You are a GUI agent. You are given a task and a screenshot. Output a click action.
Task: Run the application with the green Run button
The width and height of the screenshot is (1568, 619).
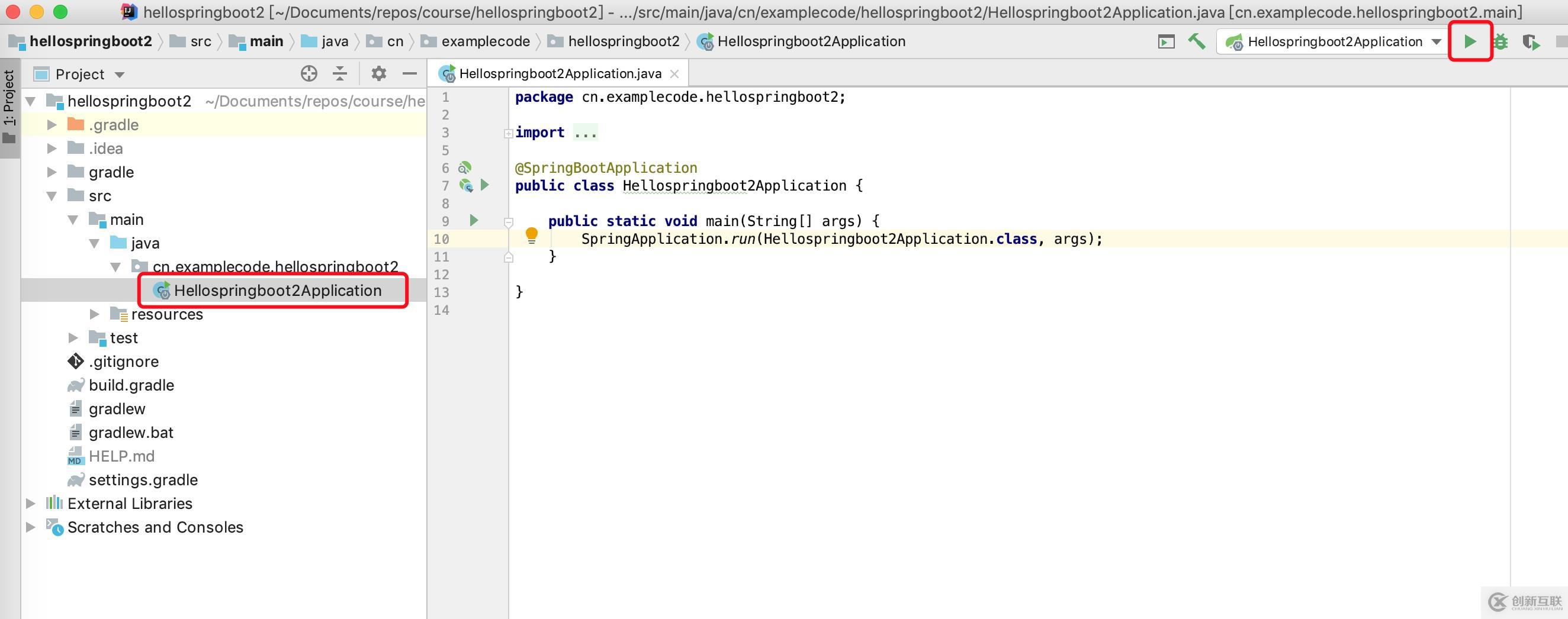1469,41
